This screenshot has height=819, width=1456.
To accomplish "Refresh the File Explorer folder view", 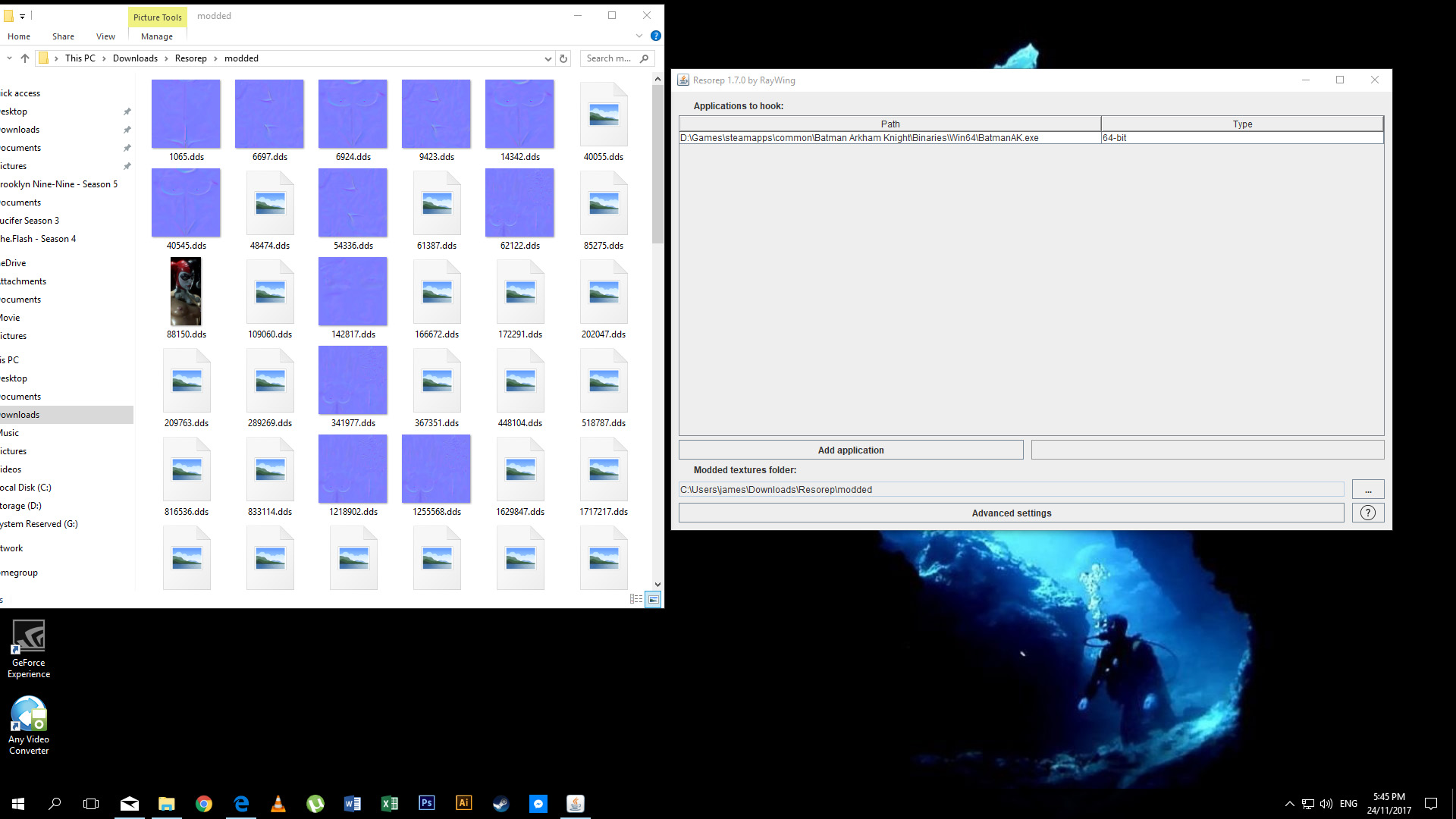I will [563, 58].
